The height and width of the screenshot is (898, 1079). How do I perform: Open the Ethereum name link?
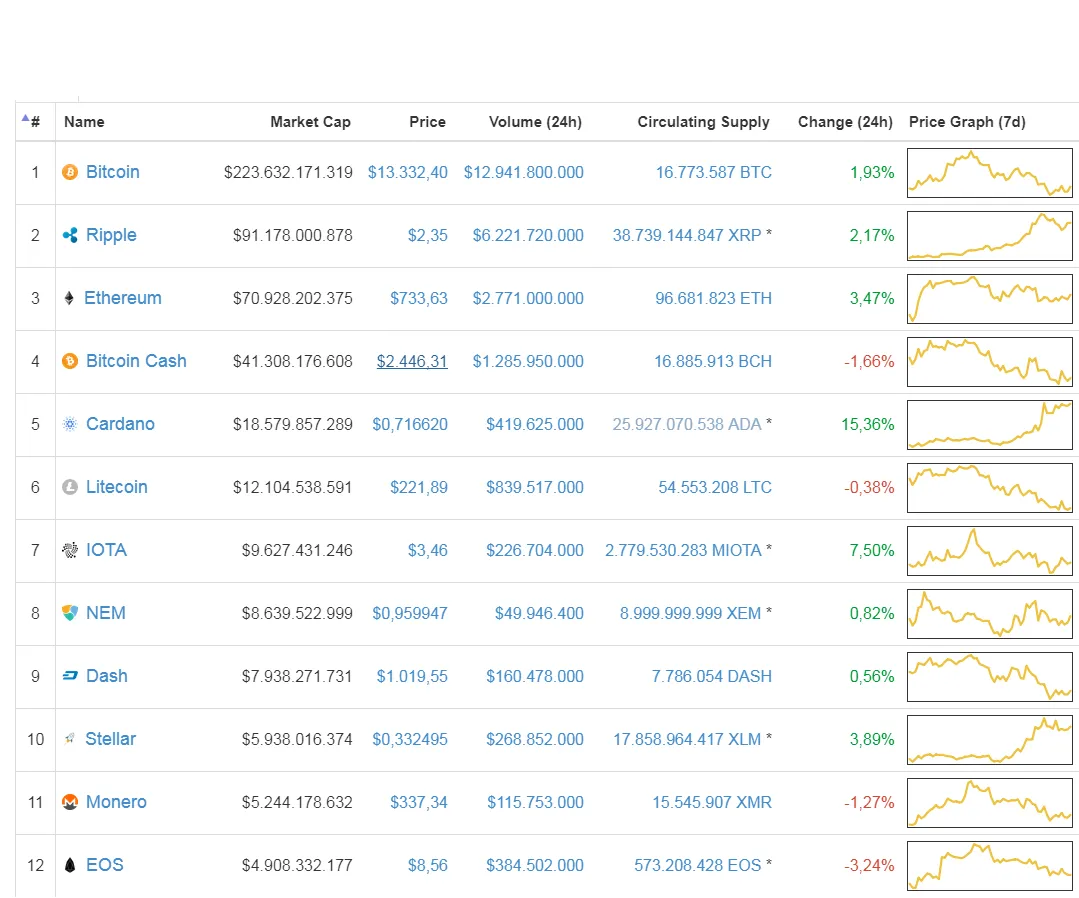(122, 298)
